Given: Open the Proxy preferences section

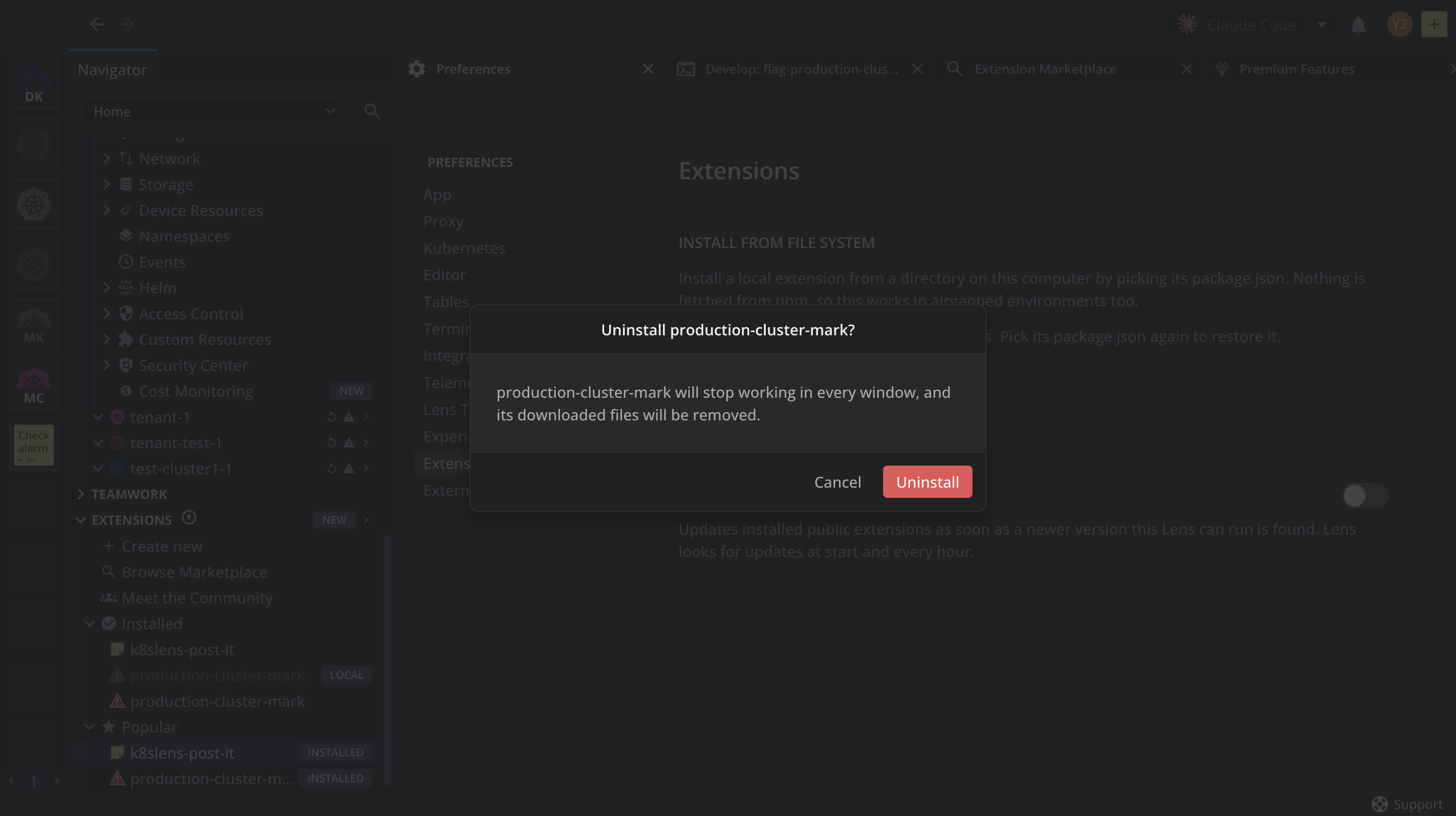Looking at the screenshot, I should pyautogui.click(x=443, y=221).
